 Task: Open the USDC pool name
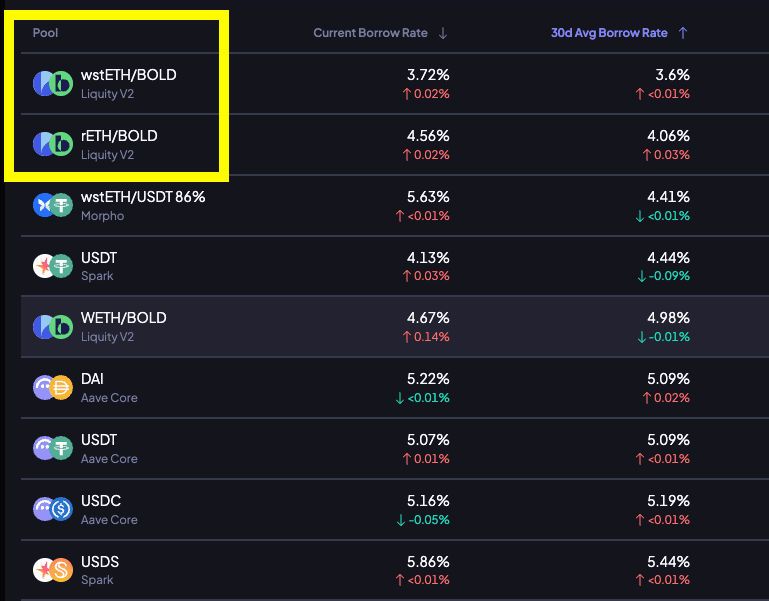click(x=101, y=500)
